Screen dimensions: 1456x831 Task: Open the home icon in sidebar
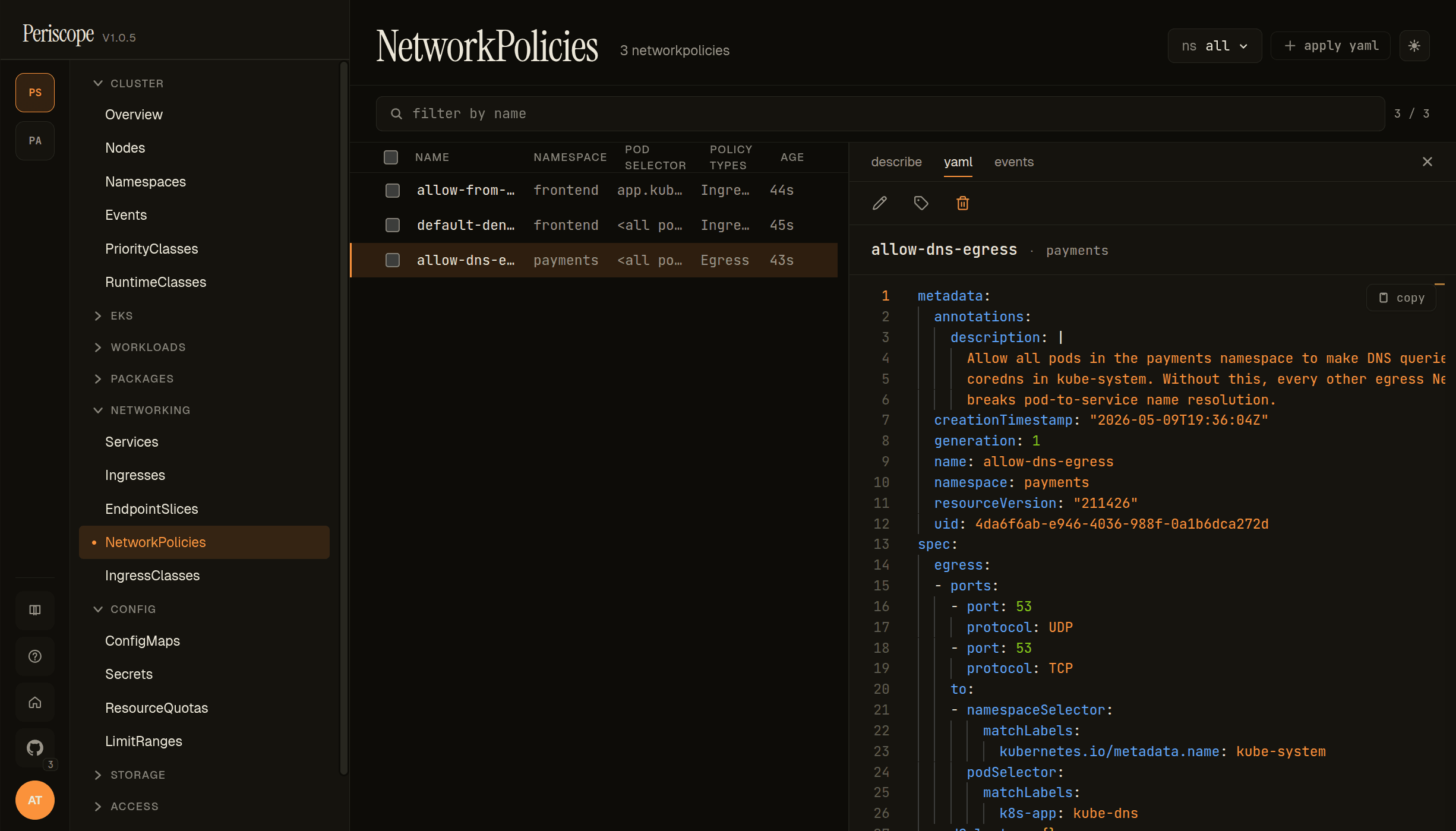tap(35, 702)
